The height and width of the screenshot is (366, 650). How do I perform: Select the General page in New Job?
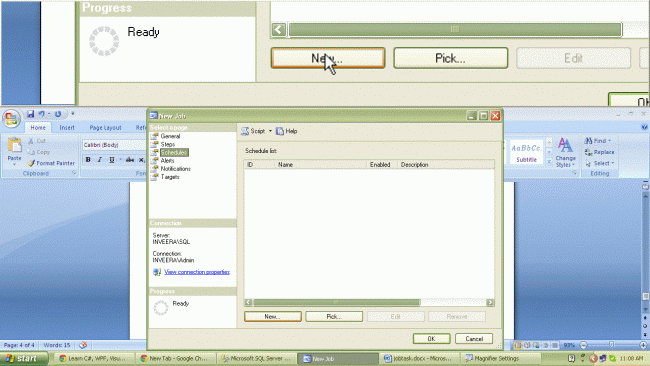pyautogui.click(x=170, y=136)
